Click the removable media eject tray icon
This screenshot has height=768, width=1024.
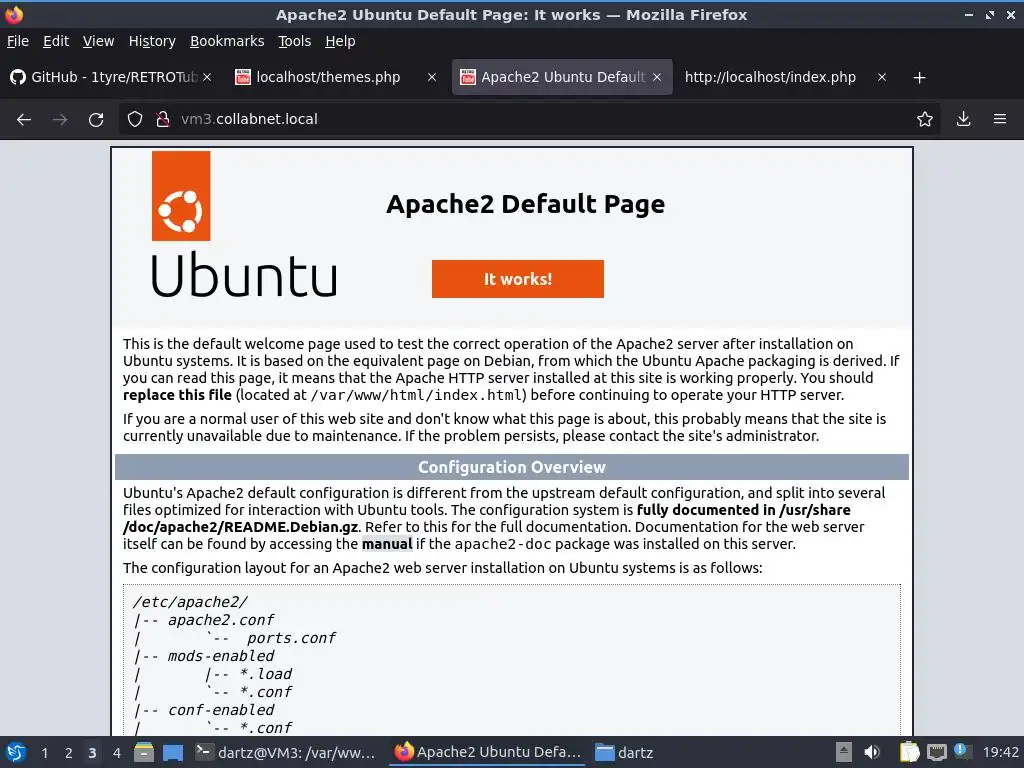(x=844, y=752)
